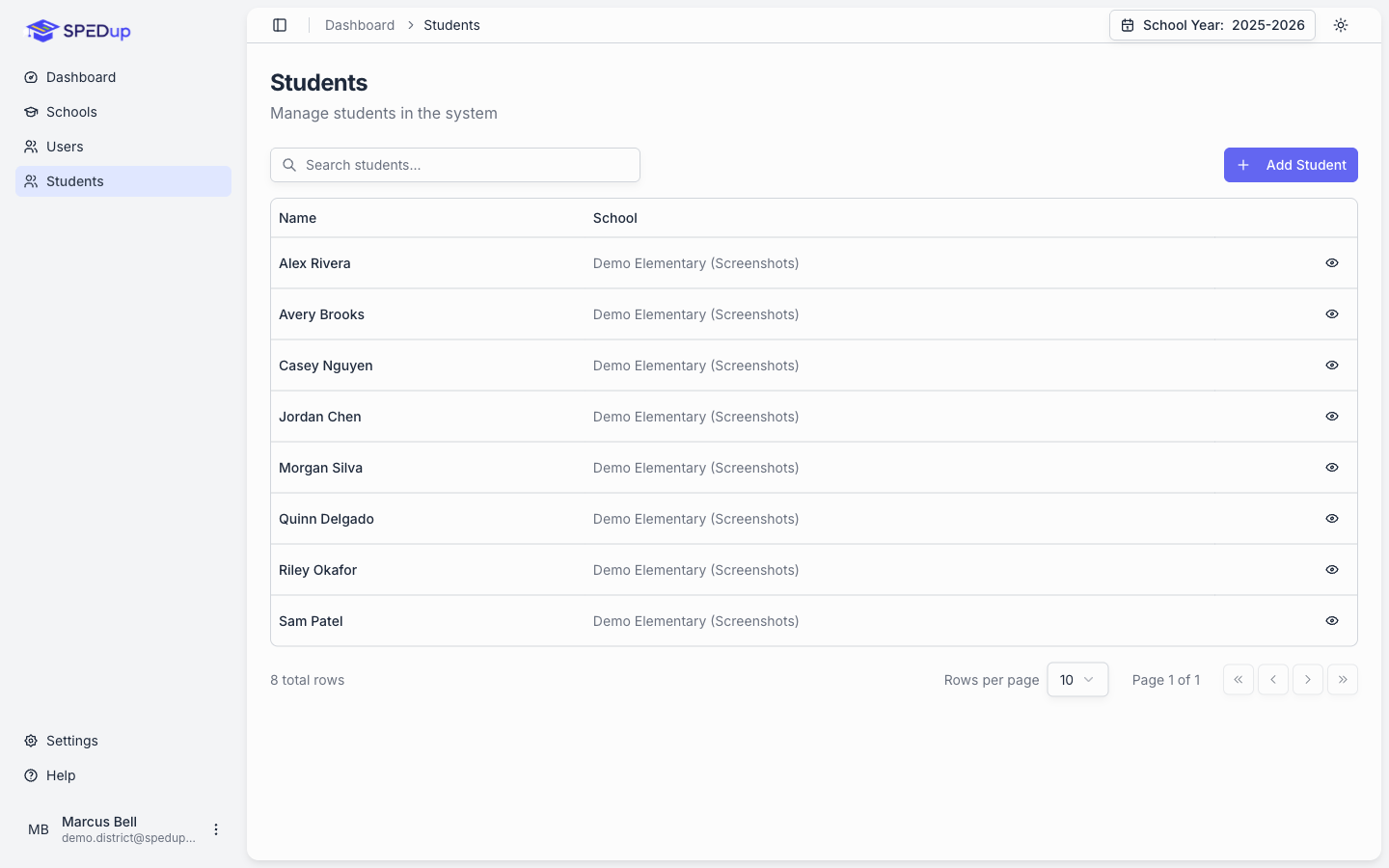Screen dimensions: 1389x868
Task: Click the name Casey Nguyen
Action: coord(326,366)
